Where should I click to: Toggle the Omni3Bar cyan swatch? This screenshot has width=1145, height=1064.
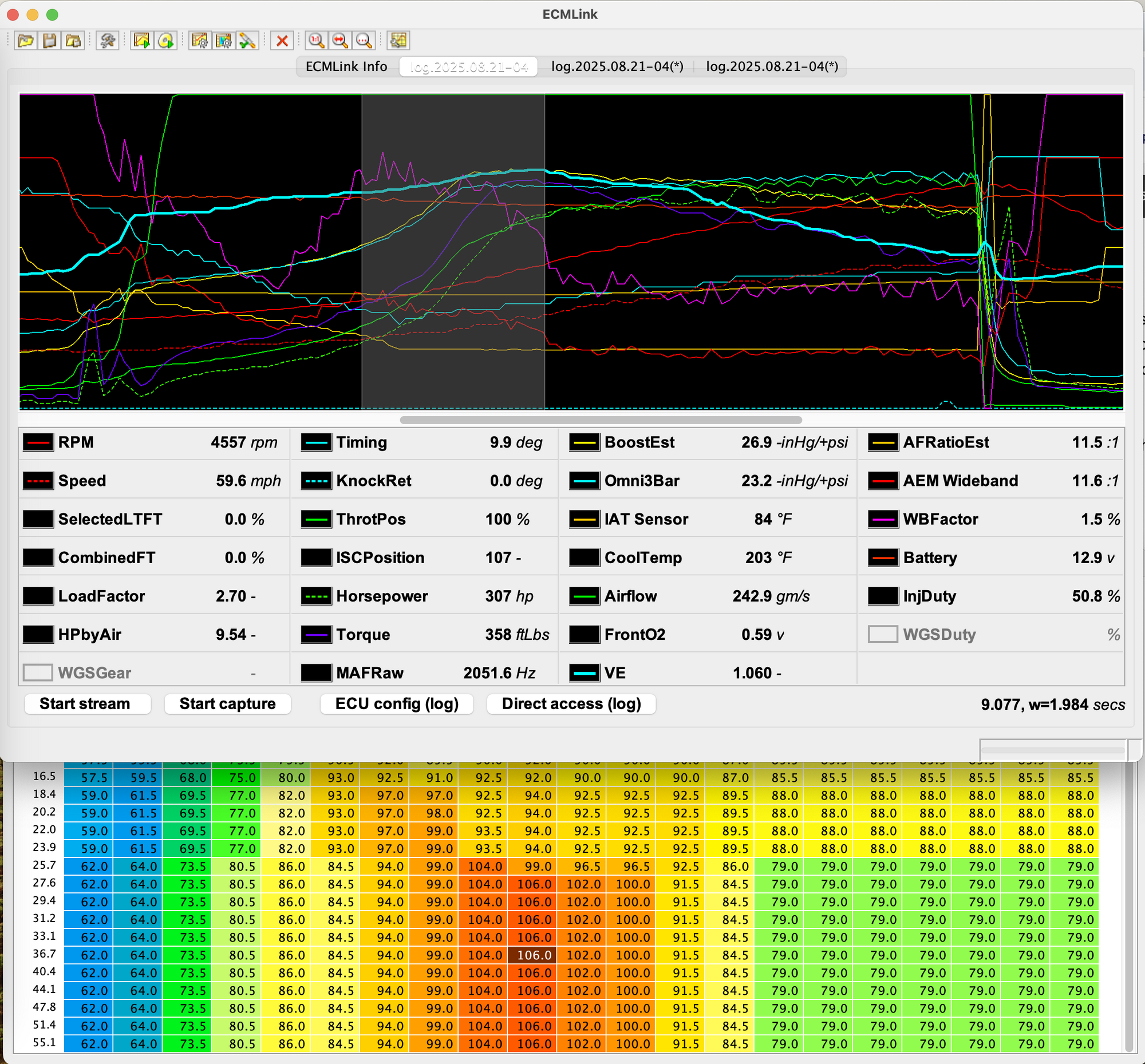pyautogui.click(x=585, y=481)
